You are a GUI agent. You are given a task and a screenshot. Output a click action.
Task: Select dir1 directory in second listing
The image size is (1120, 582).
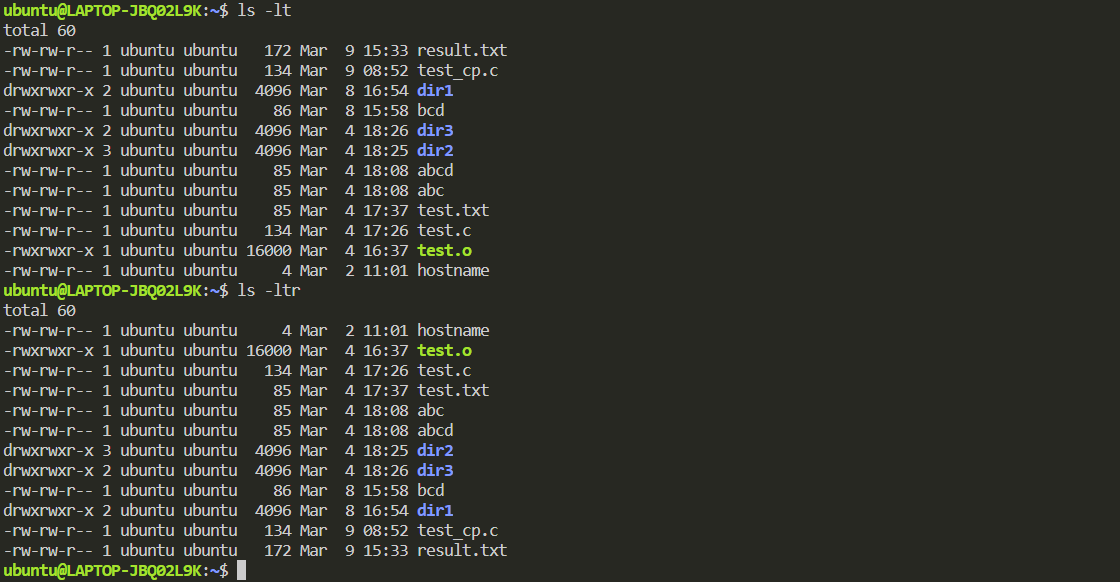tap(435, 511)
